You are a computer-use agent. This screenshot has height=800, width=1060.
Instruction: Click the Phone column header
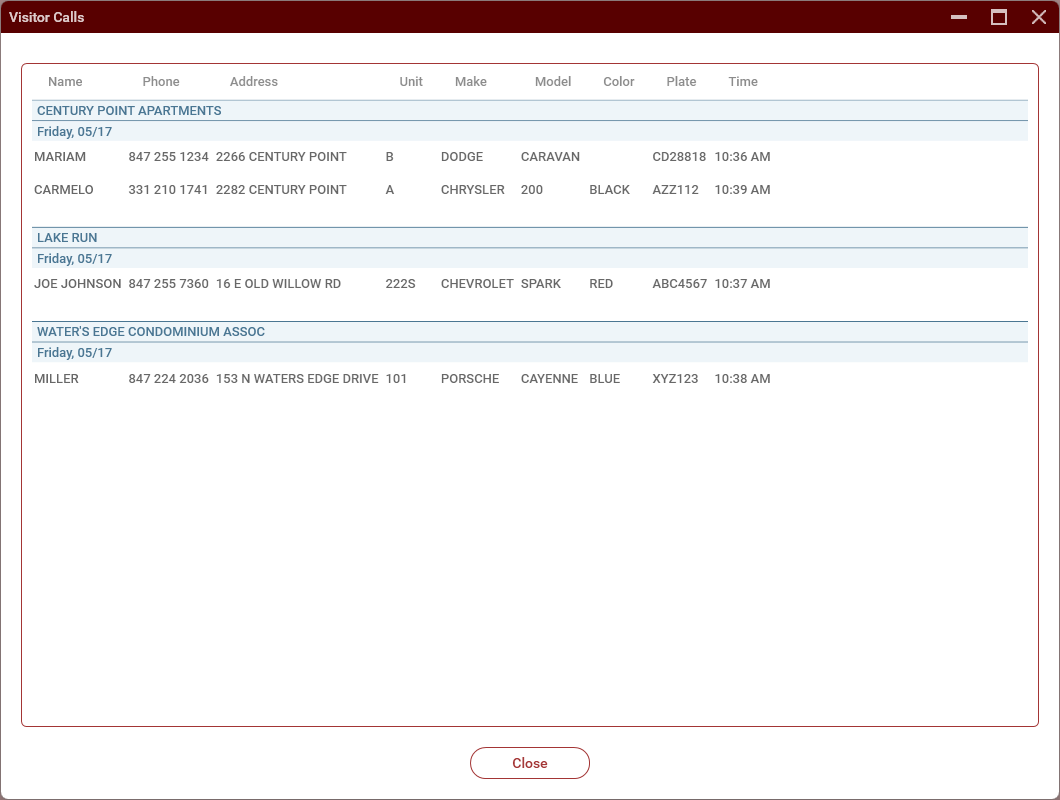161,82
